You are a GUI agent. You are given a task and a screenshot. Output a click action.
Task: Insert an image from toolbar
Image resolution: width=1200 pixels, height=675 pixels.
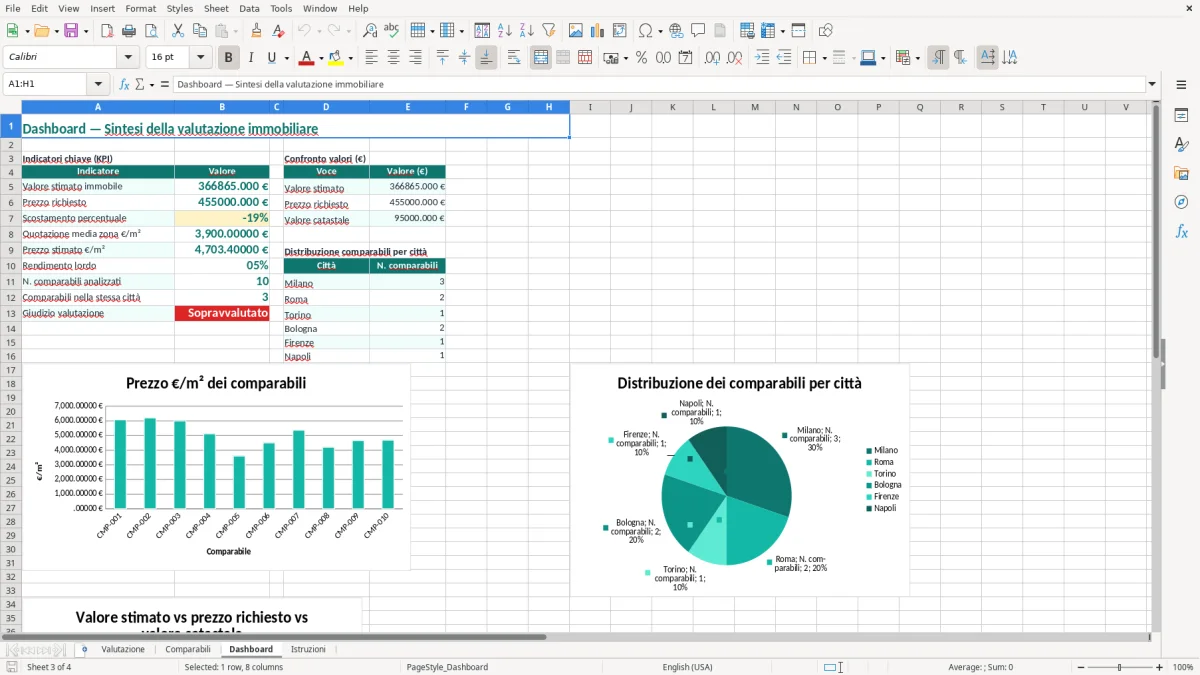click(x=576, y=31)
